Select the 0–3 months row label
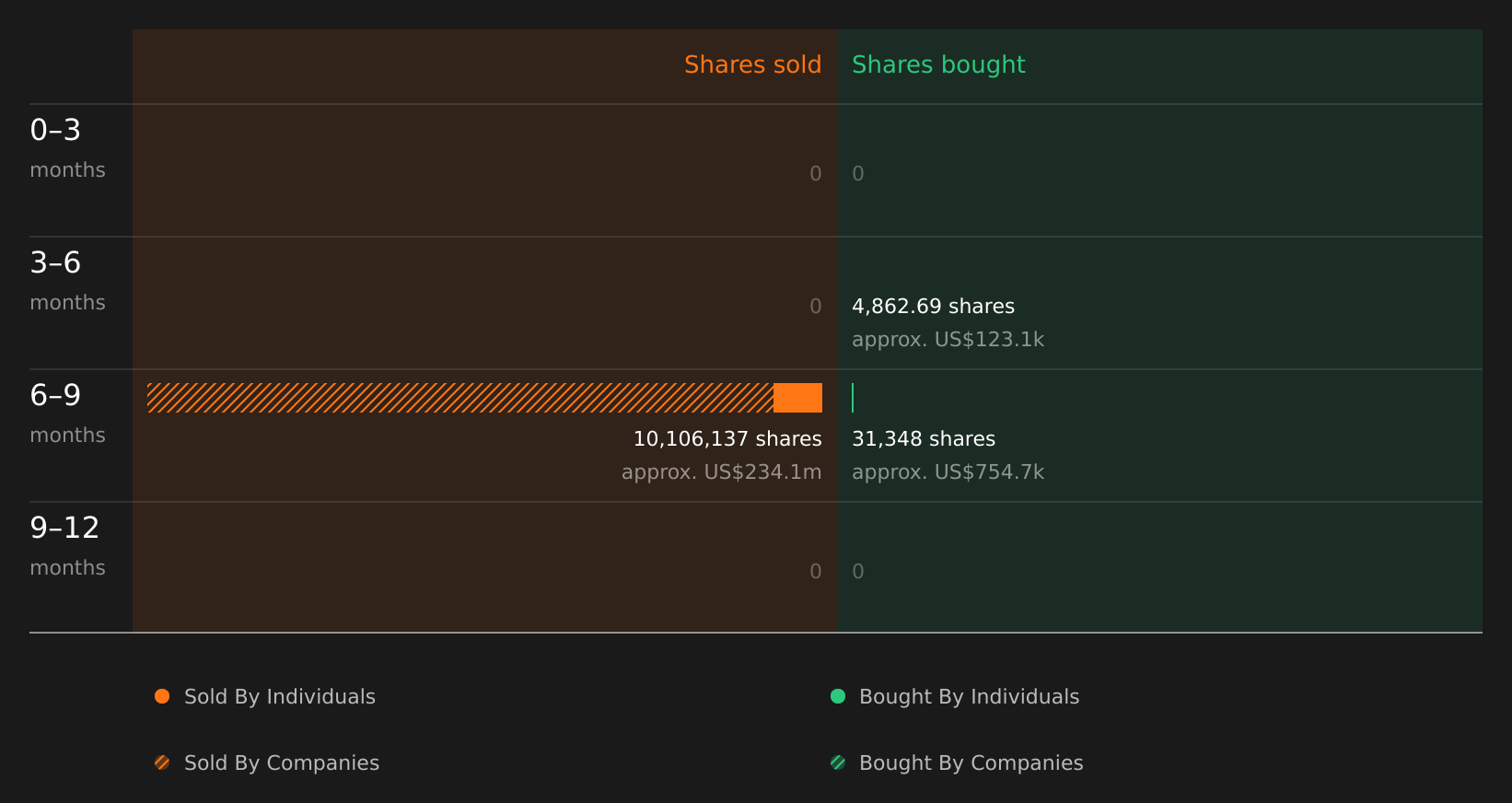1512x803 pixels. coord(67,148)
